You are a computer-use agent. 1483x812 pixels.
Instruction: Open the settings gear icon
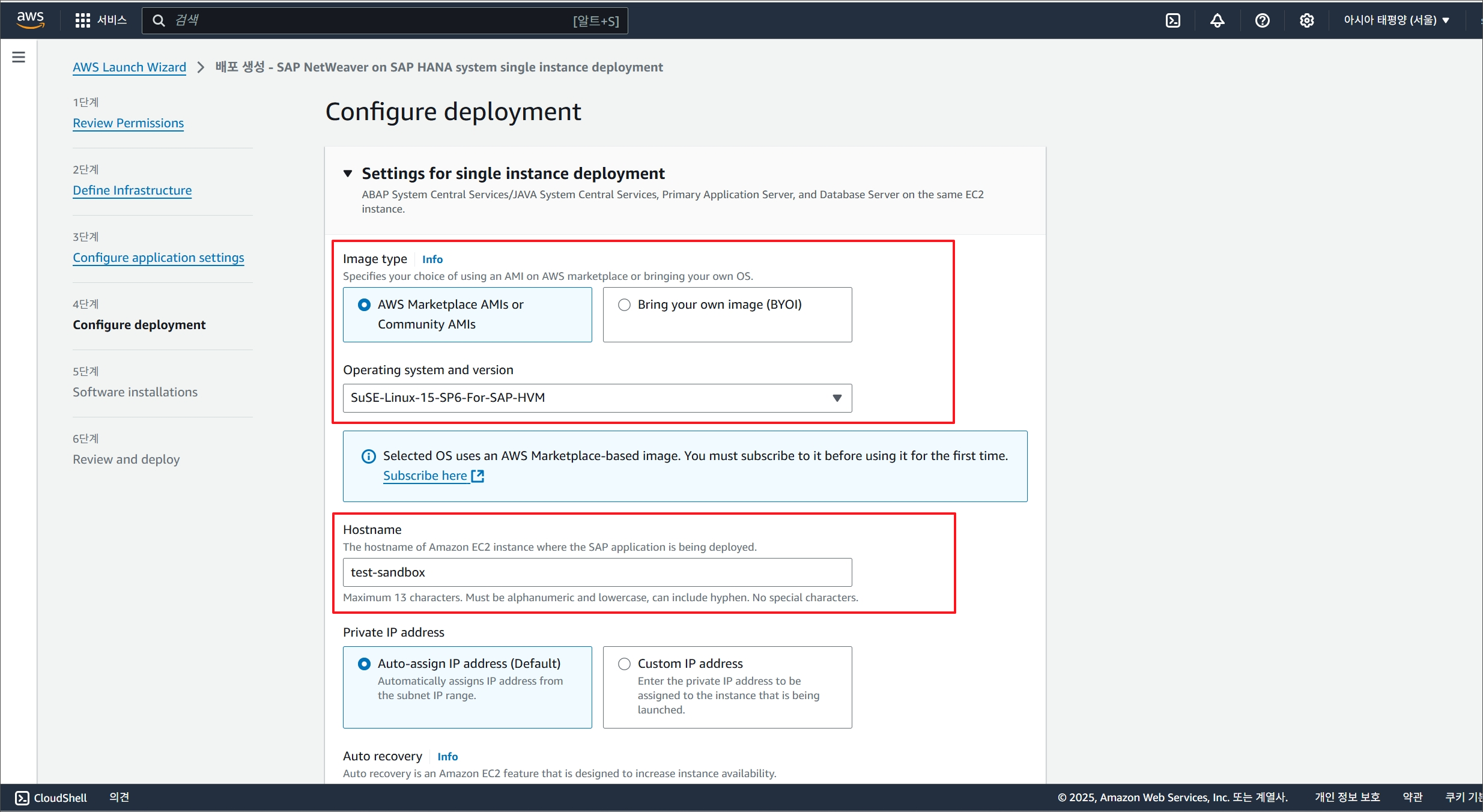click(1306, 20)
